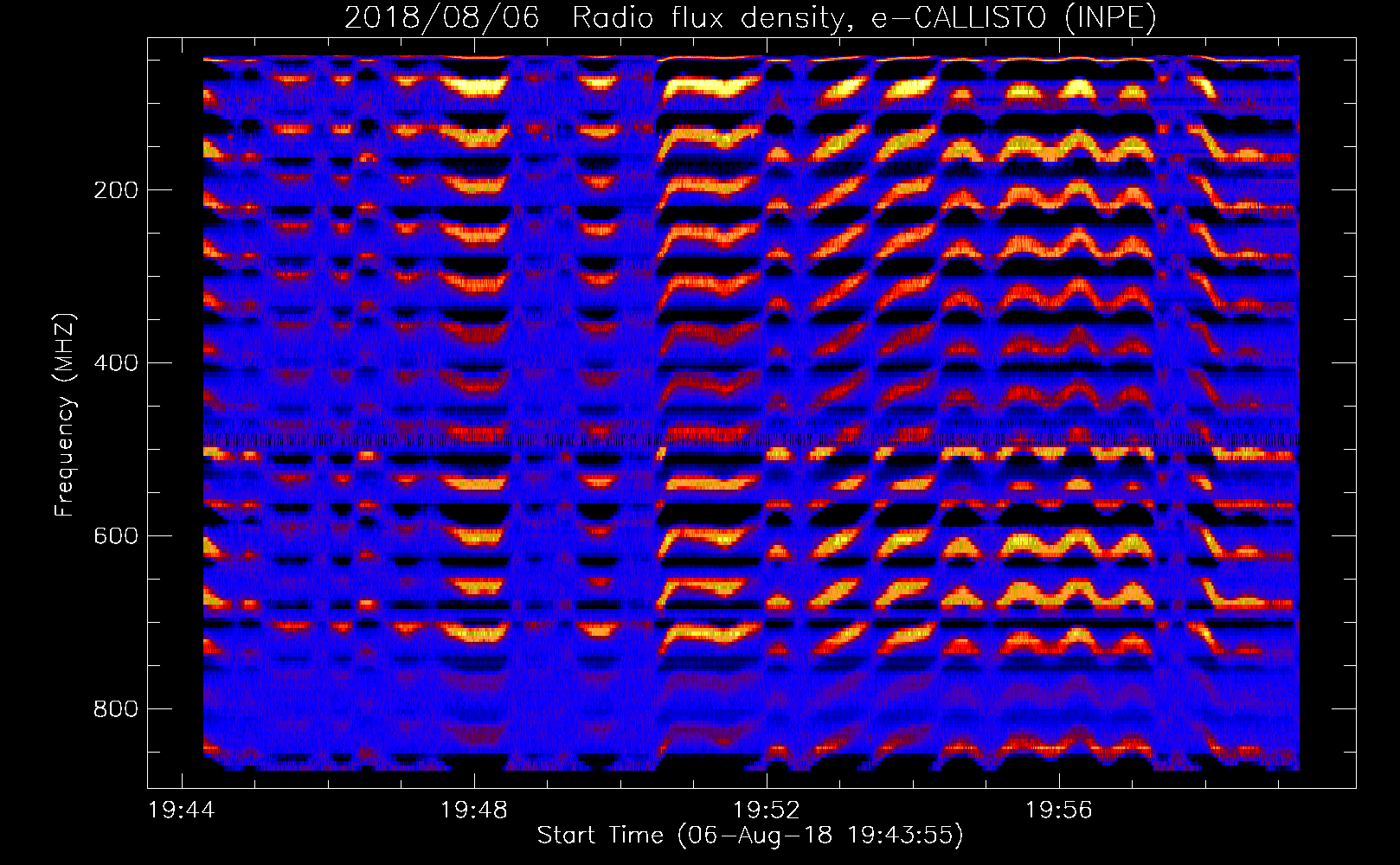Viewport: 1400px width, 865px height.
Task: Click the '200' frequency tick label
Action: pyautogui.click(x=116, y=190)
